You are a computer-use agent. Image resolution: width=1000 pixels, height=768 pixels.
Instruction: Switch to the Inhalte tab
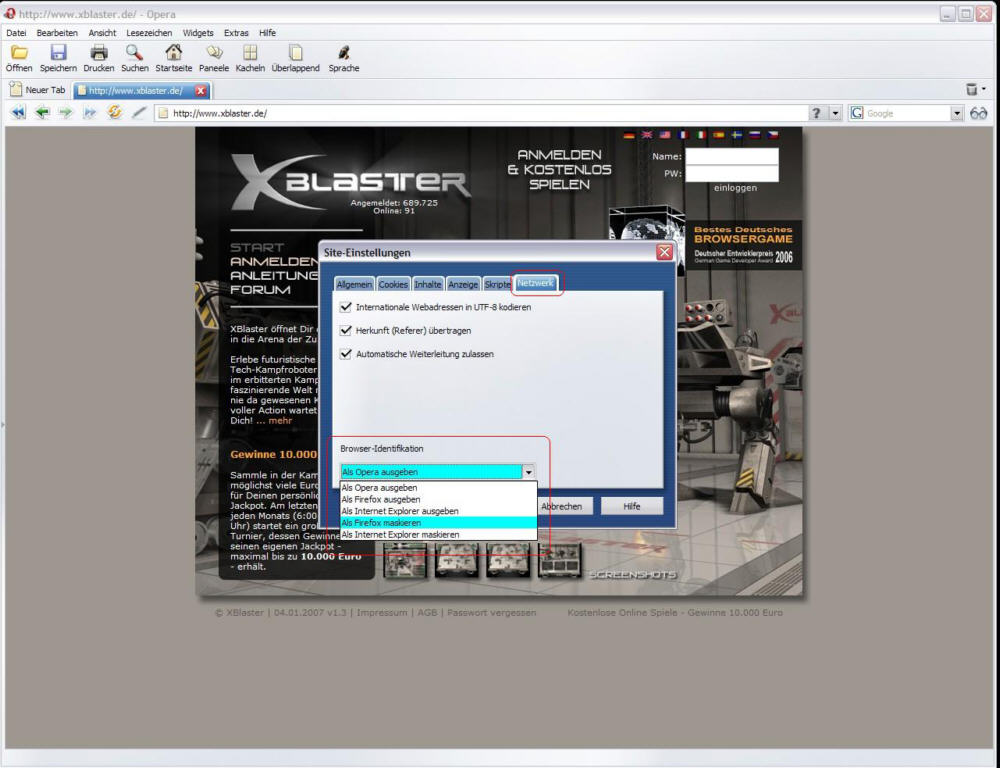[427, 284]
